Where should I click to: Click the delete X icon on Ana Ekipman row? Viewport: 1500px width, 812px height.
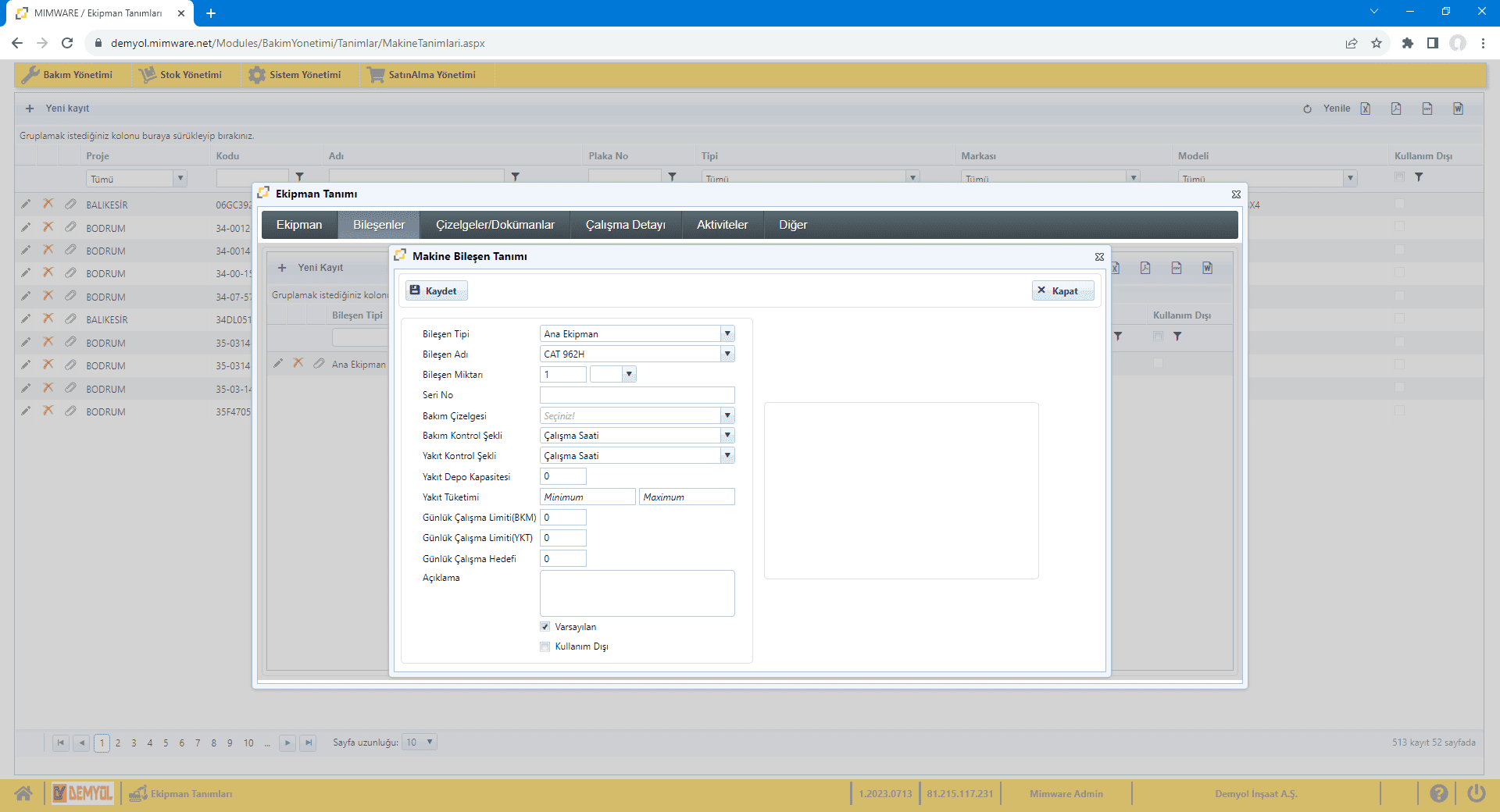[x=298, y=364]
